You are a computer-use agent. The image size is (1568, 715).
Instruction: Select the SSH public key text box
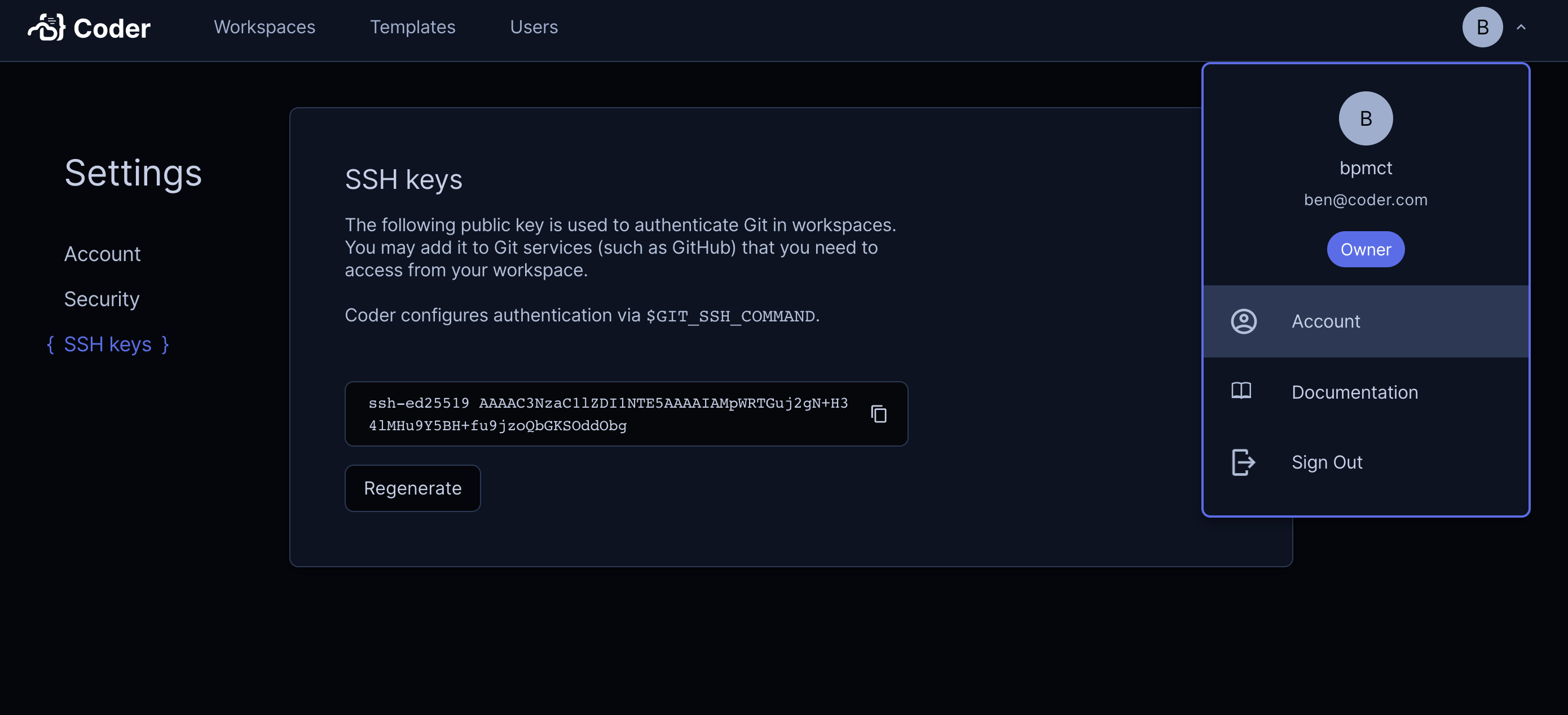point(609,414)
